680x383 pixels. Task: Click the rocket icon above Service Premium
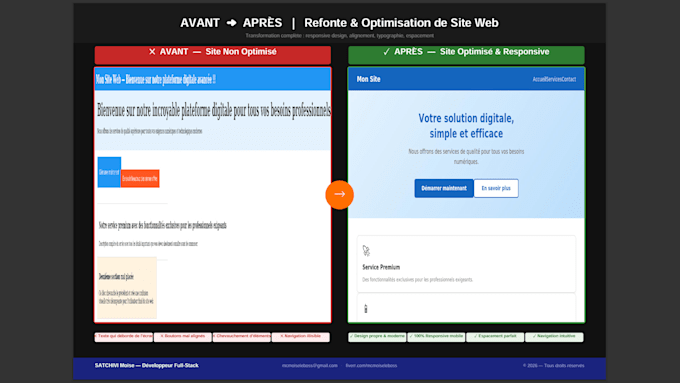coord(366,251)
